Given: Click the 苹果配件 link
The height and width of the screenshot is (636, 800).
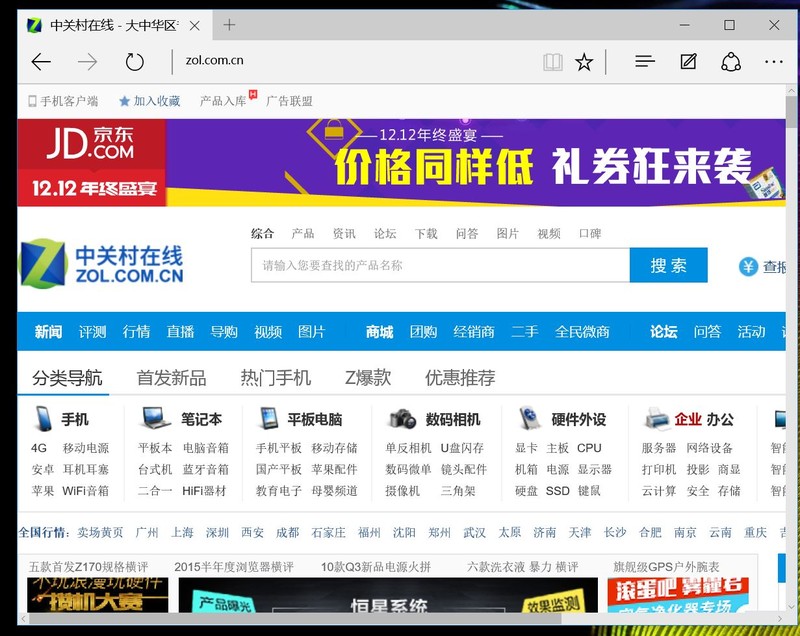Looking at the screenshot, I should 334,469.
